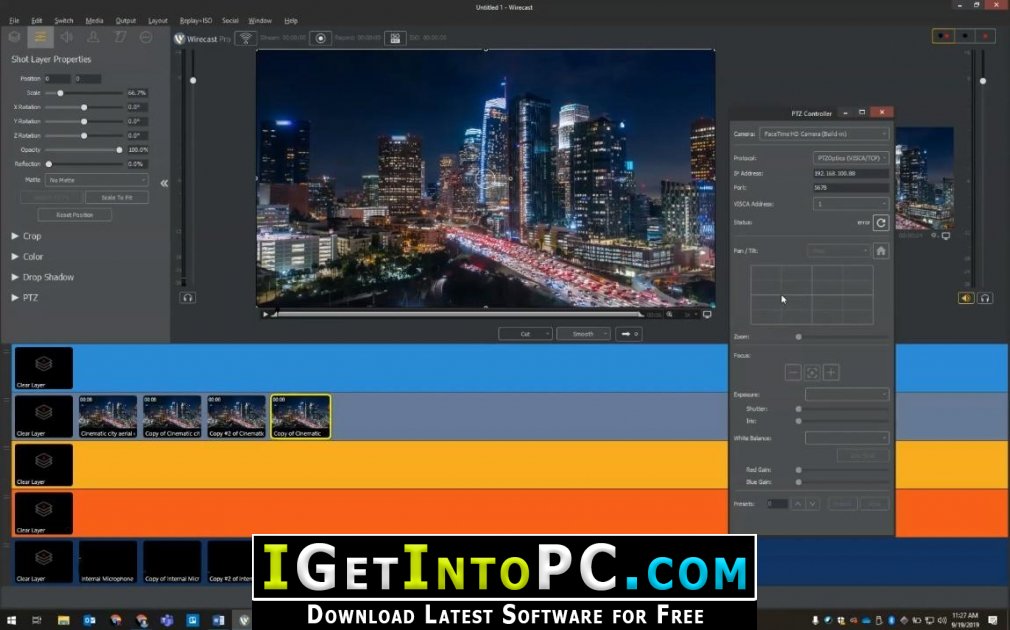The image size is (1010, 630).
Task: Open the Layout menu
Action: click(x=158, y=21)
